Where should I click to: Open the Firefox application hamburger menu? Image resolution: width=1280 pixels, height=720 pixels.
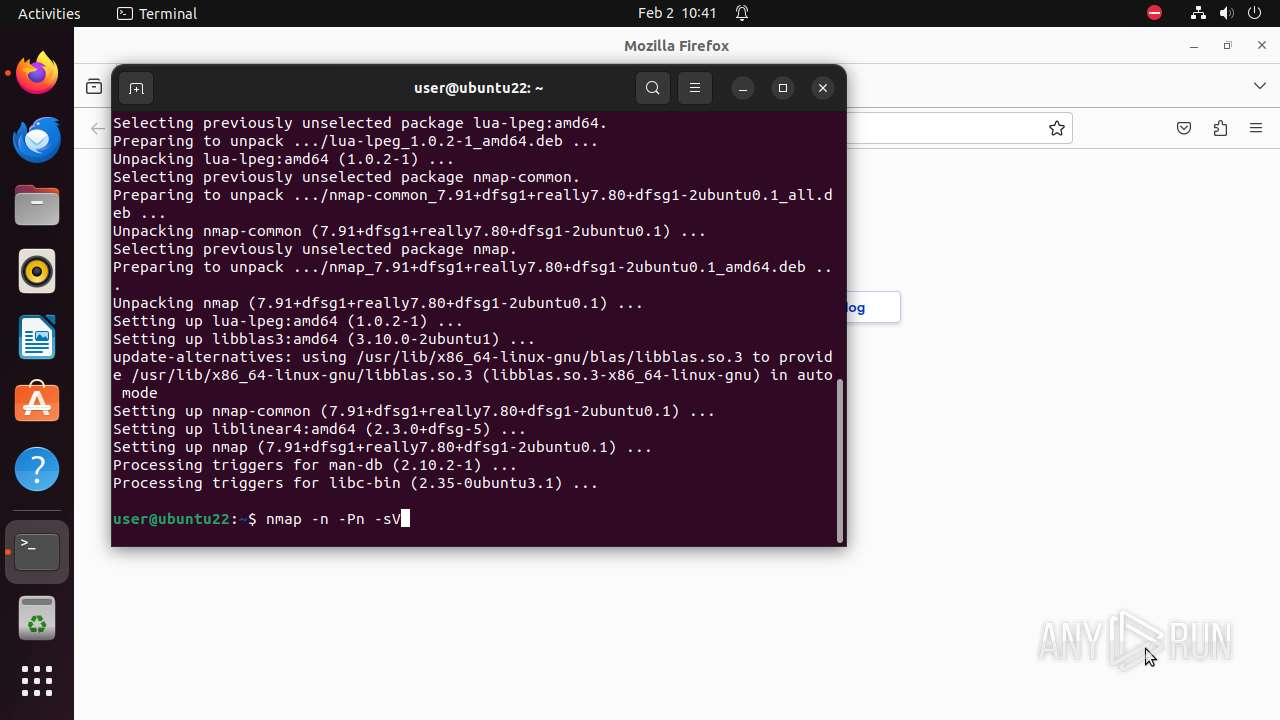click(x=1256, y=128)
